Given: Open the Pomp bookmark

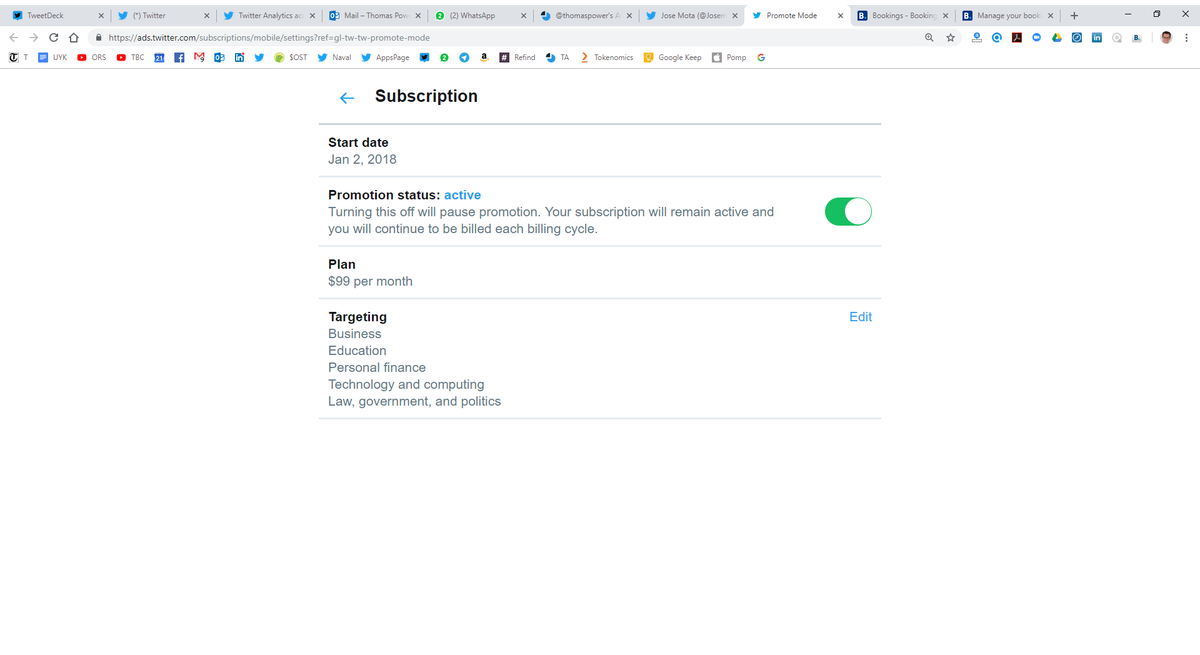Looking at the screenshot, I should click(x=729, y=57).
